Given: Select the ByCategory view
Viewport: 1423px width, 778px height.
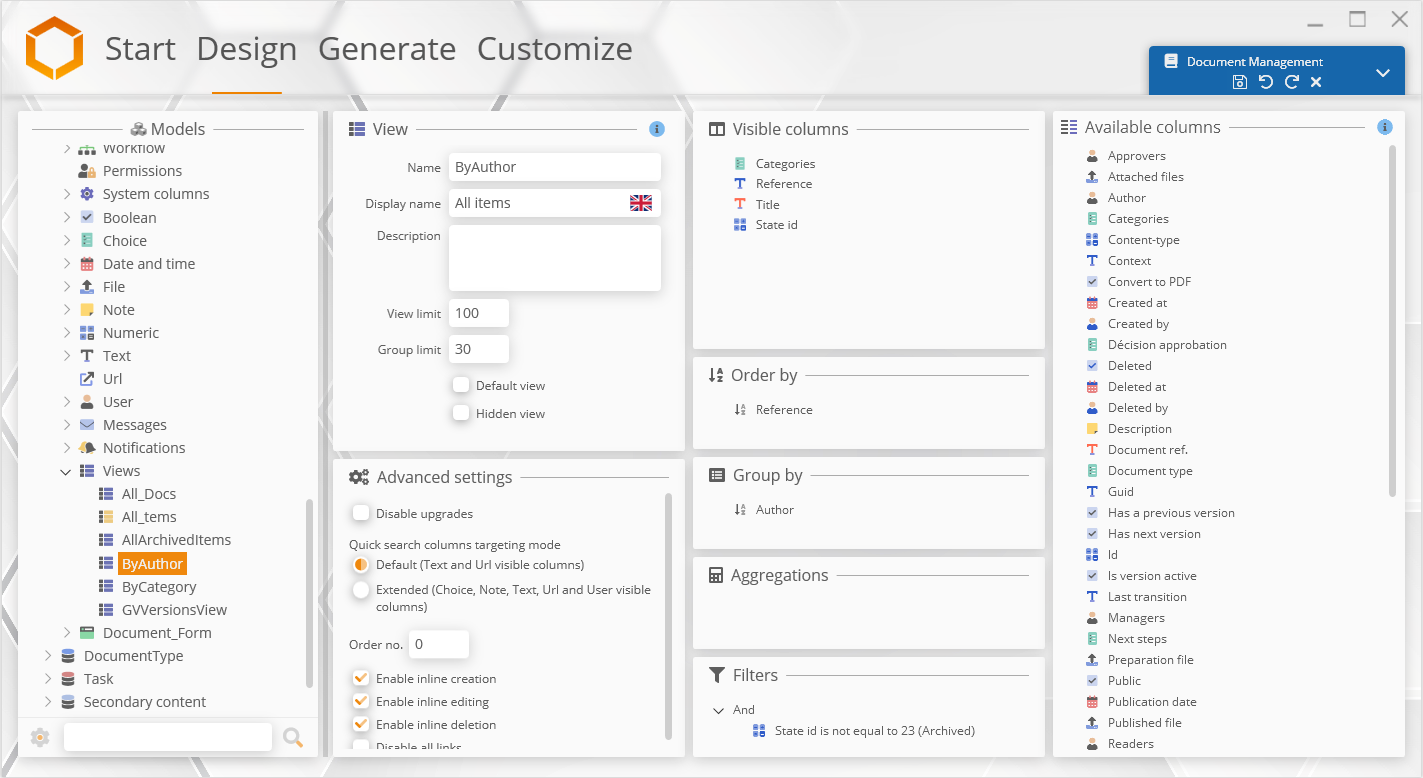Looking at the screenshot, I should [x=159, y=587].
